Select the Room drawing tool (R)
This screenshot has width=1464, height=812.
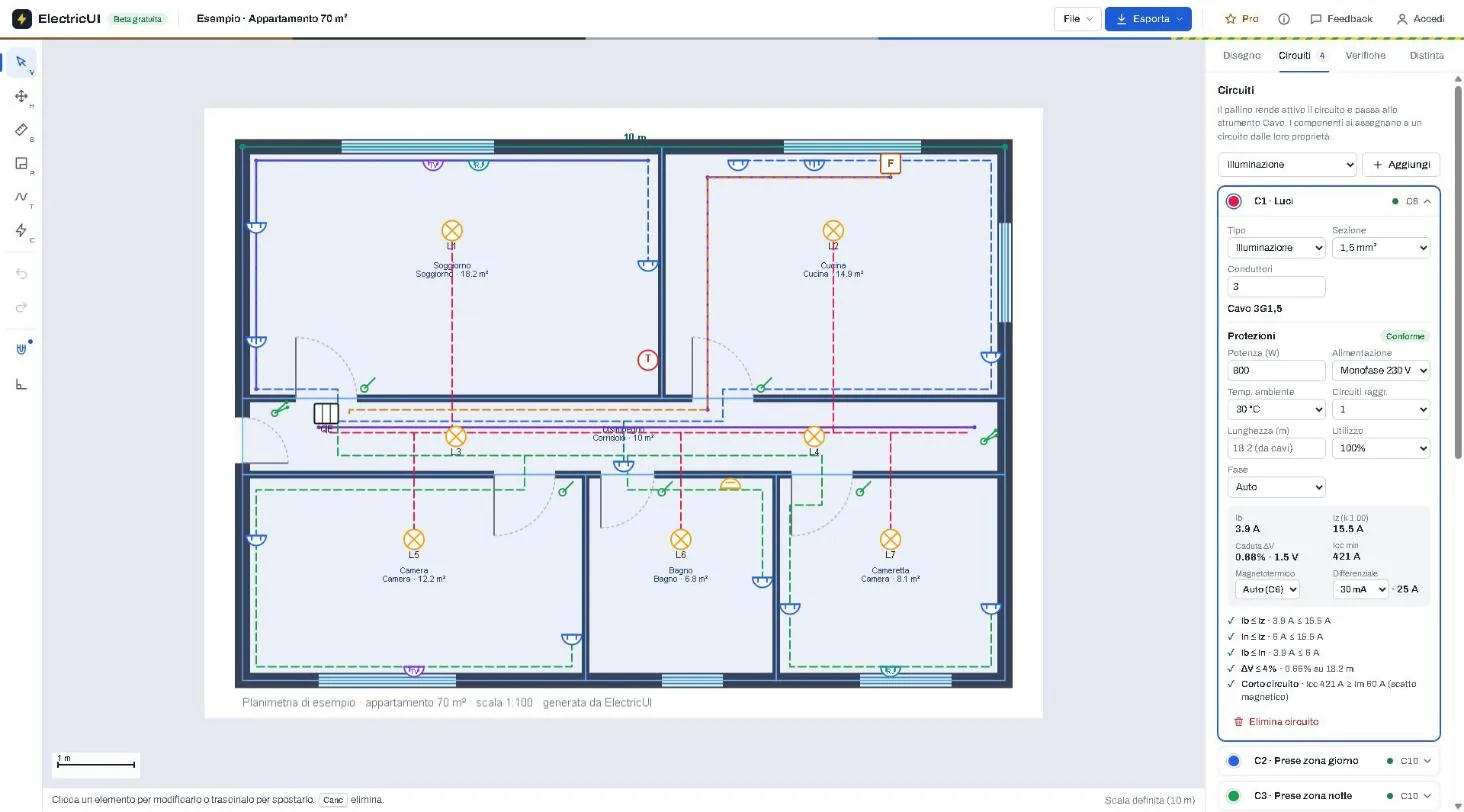(21, 164)
